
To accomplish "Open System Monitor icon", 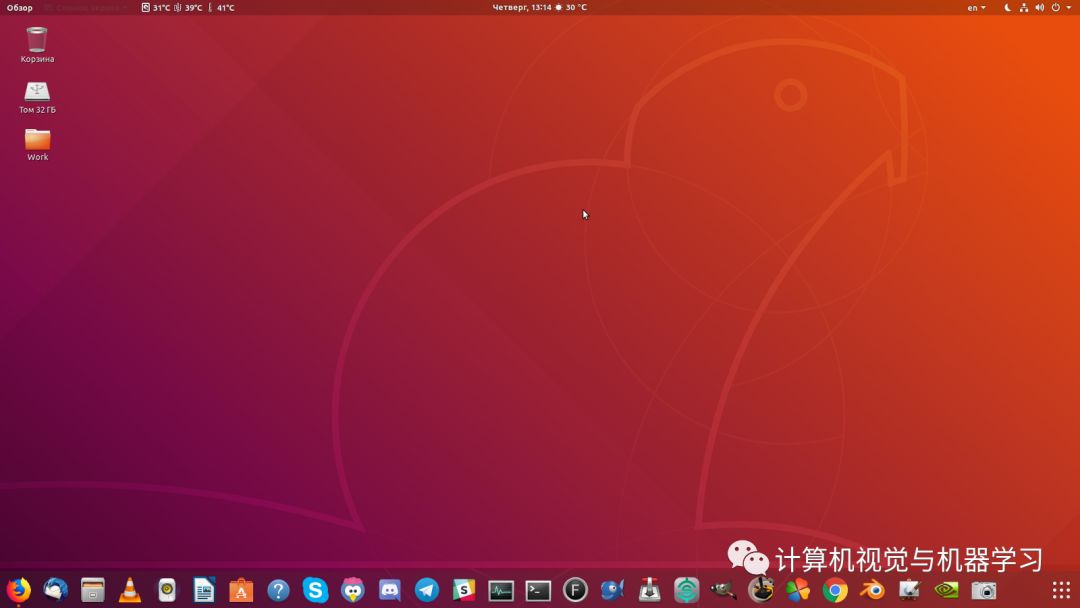I will tap(501, 590).
